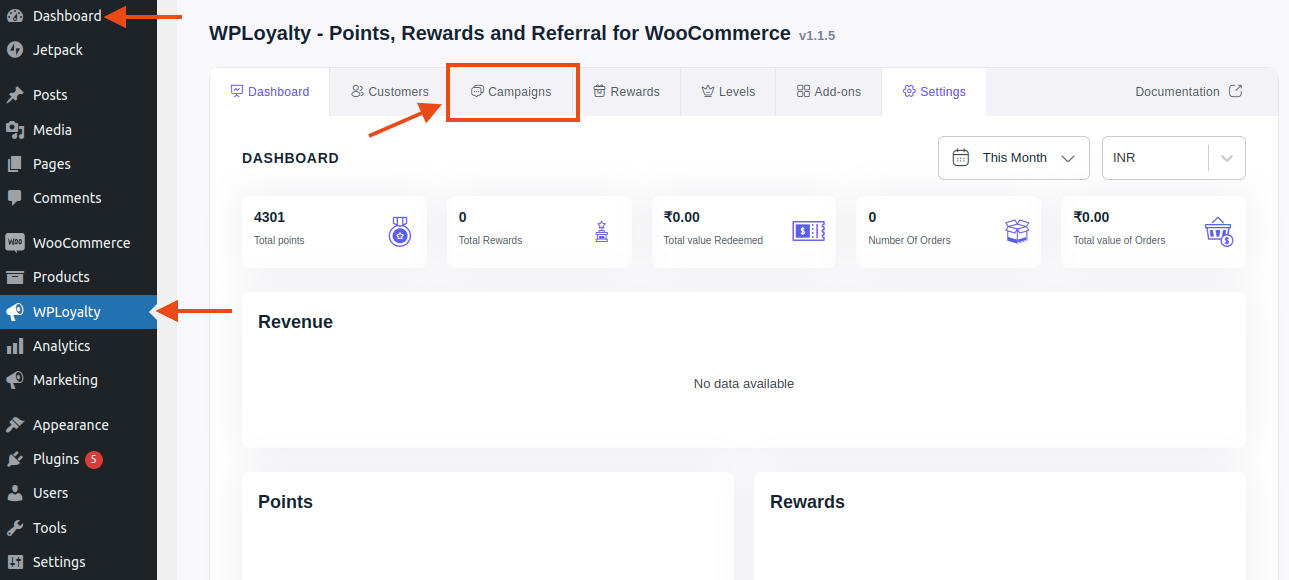The width and height of the screenshot is (1289, 580).
Task: Click the WooCommerce logo icon
Action: 15,243
